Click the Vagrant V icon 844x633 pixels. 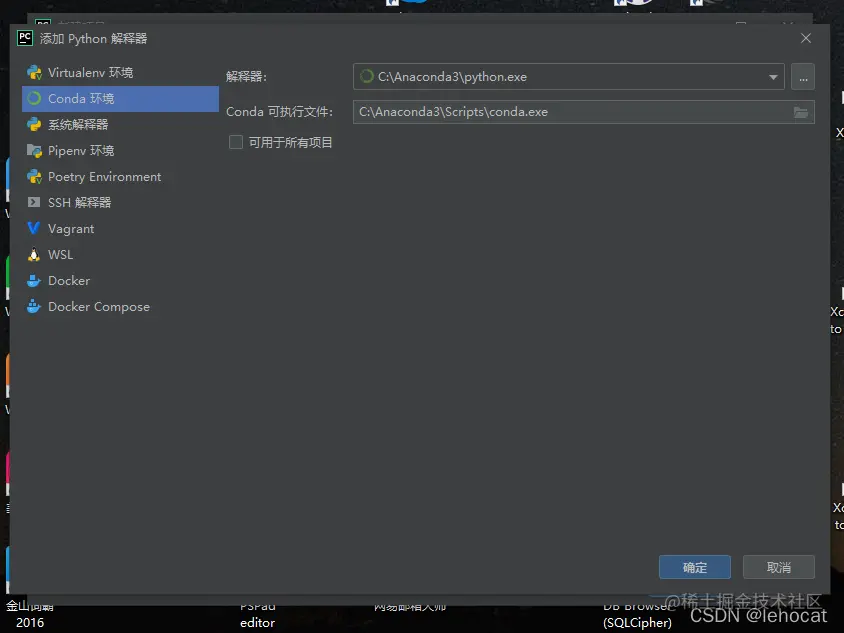33,228
